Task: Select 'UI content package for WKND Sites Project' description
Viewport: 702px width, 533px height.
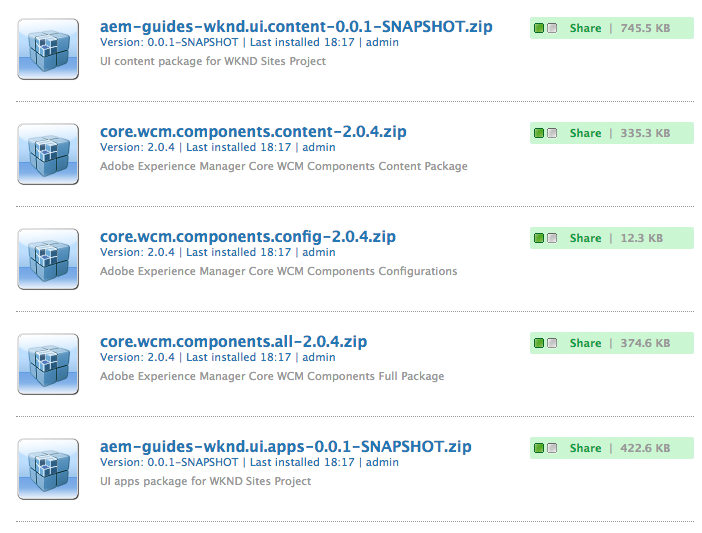Action: (x=213, y=61)
